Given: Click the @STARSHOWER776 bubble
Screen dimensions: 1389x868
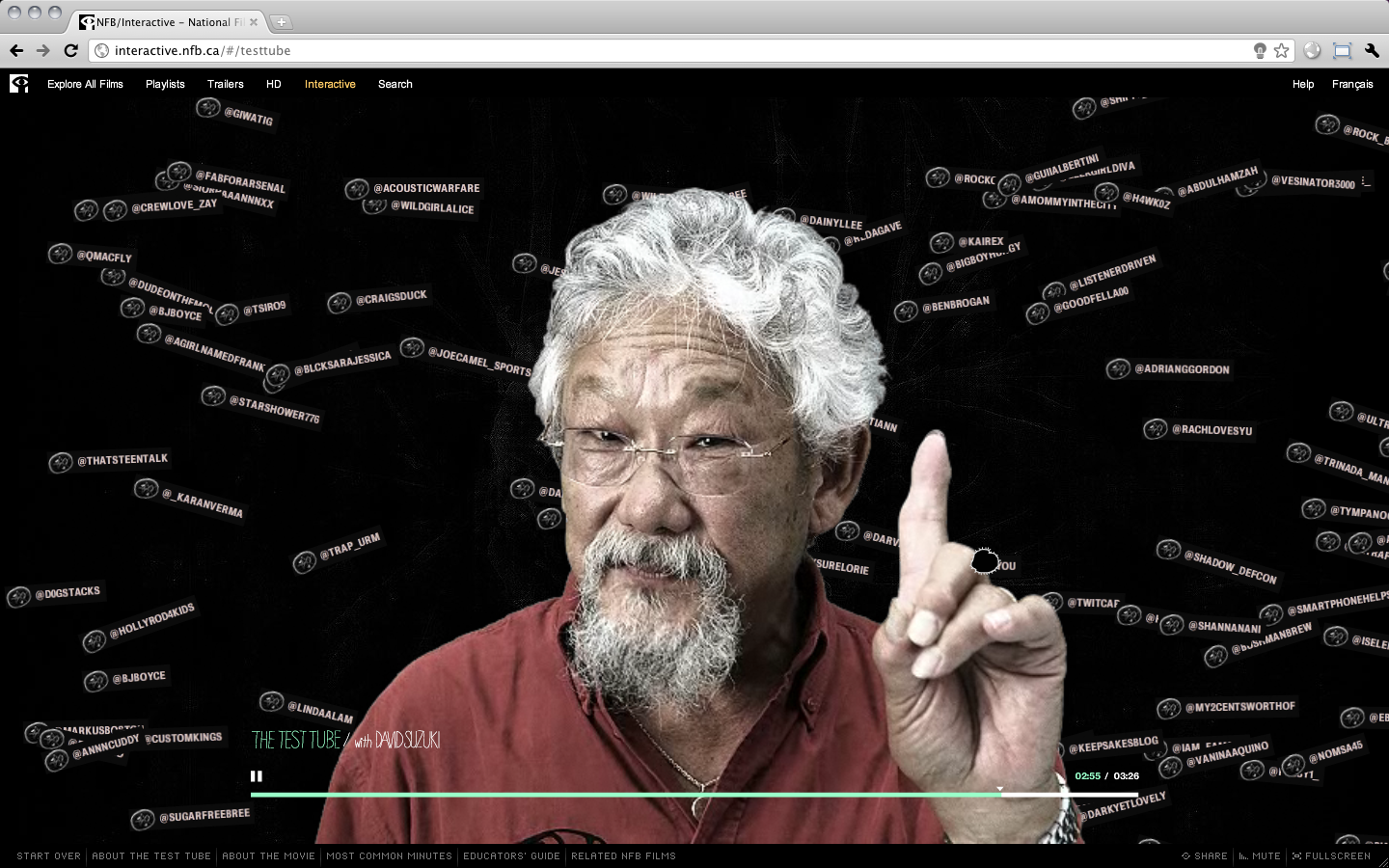Looking at the screenshot, I should 260,405.
